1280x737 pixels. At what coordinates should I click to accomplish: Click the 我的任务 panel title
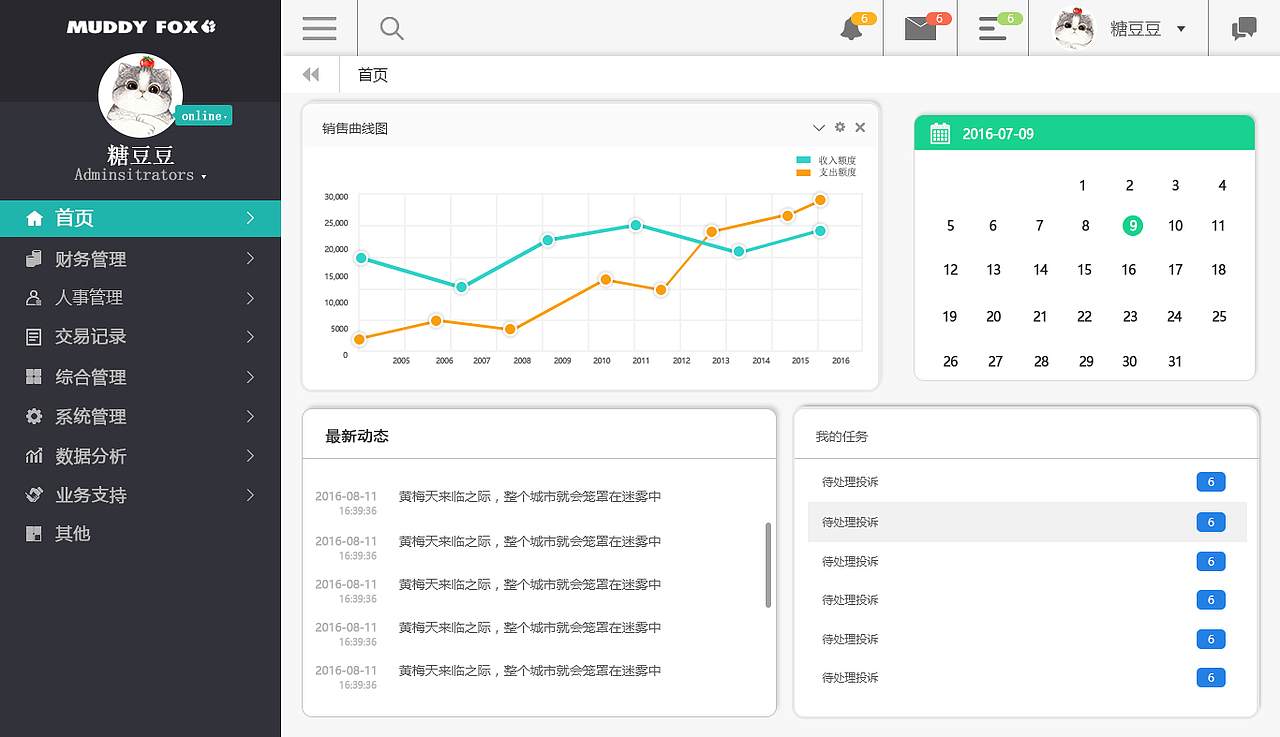coord(842,437)
